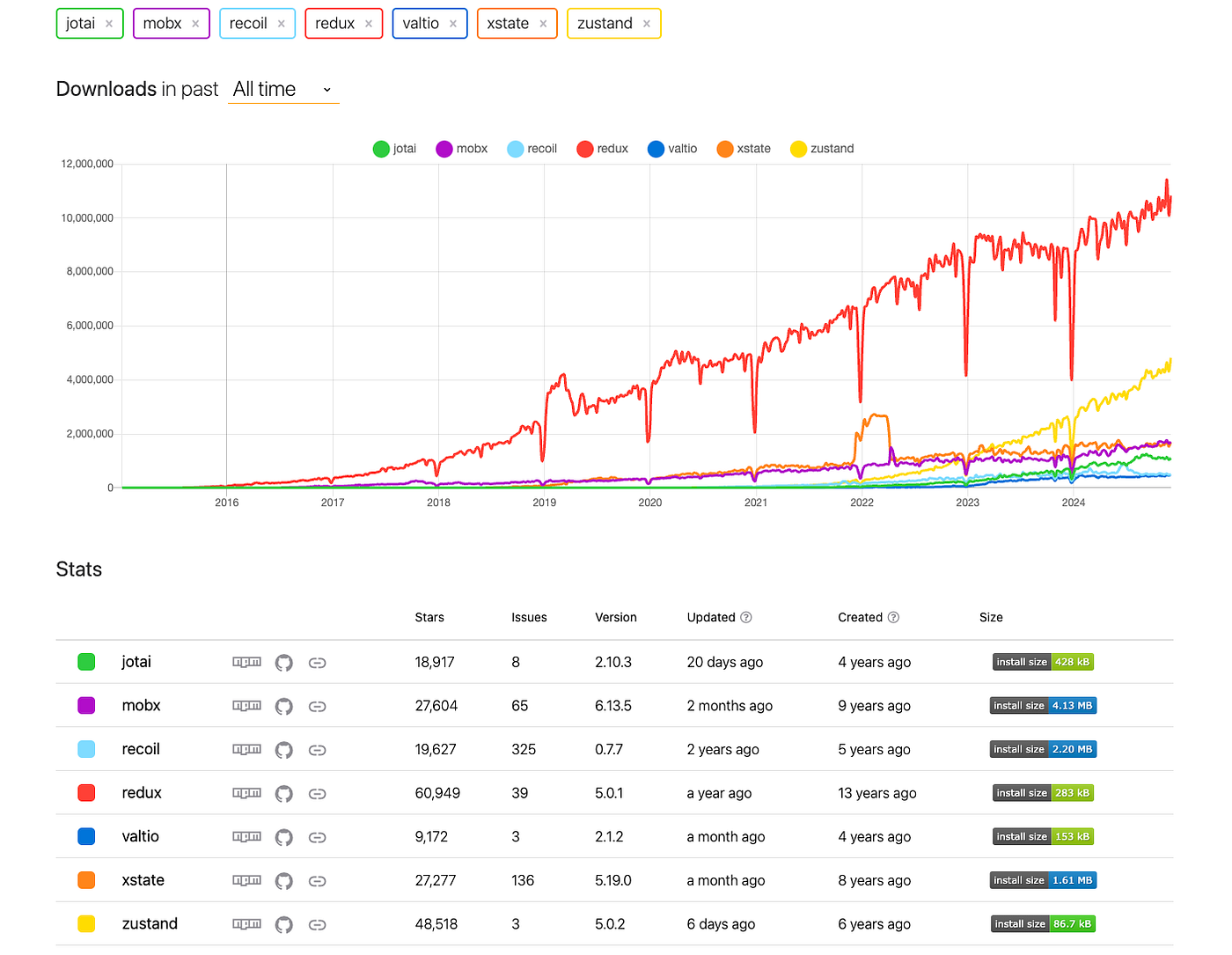Click the valtio install size 153 kB badge
This screenshot has width=1232, height=955.
click(x=1043, y=837)
